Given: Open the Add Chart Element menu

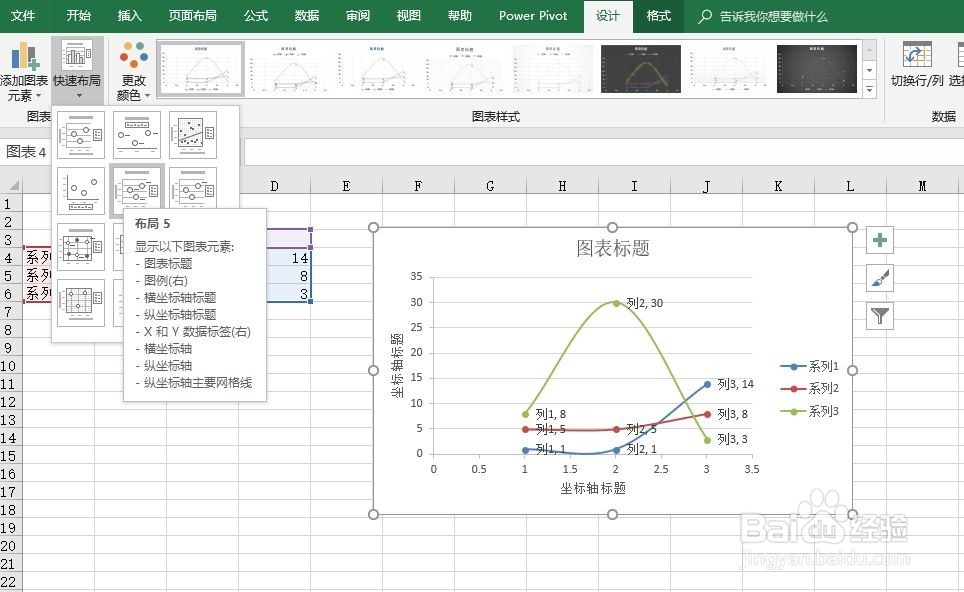Looking at the screenshot, I should 24,71.
